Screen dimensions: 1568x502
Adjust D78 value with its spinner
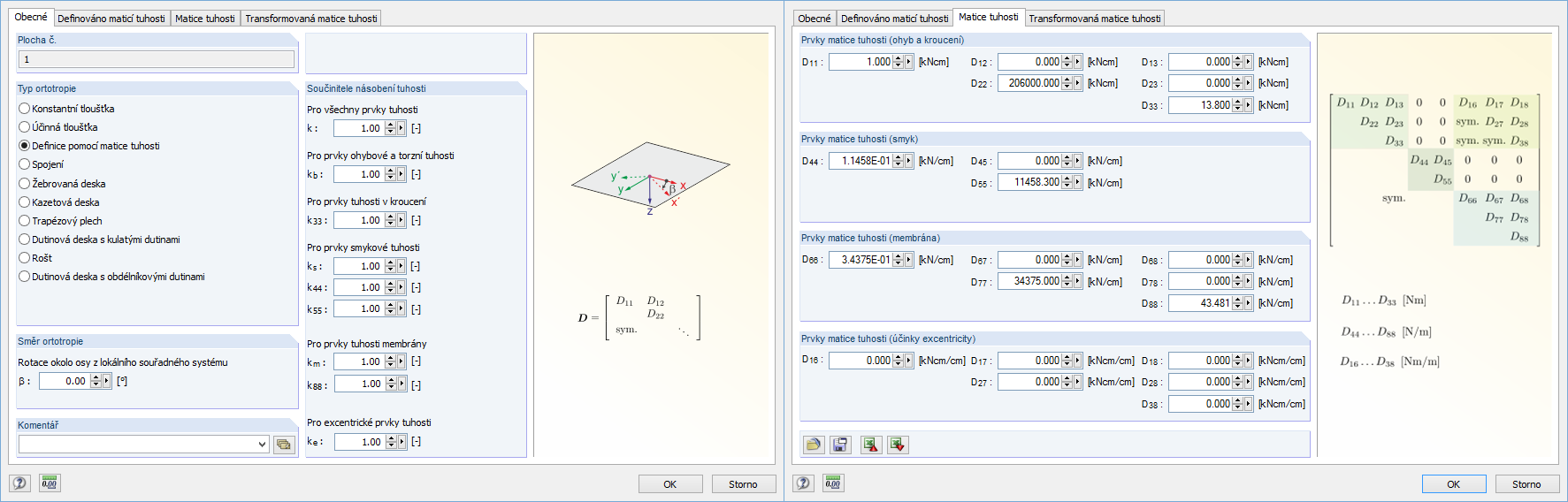tap(1237, 281)
